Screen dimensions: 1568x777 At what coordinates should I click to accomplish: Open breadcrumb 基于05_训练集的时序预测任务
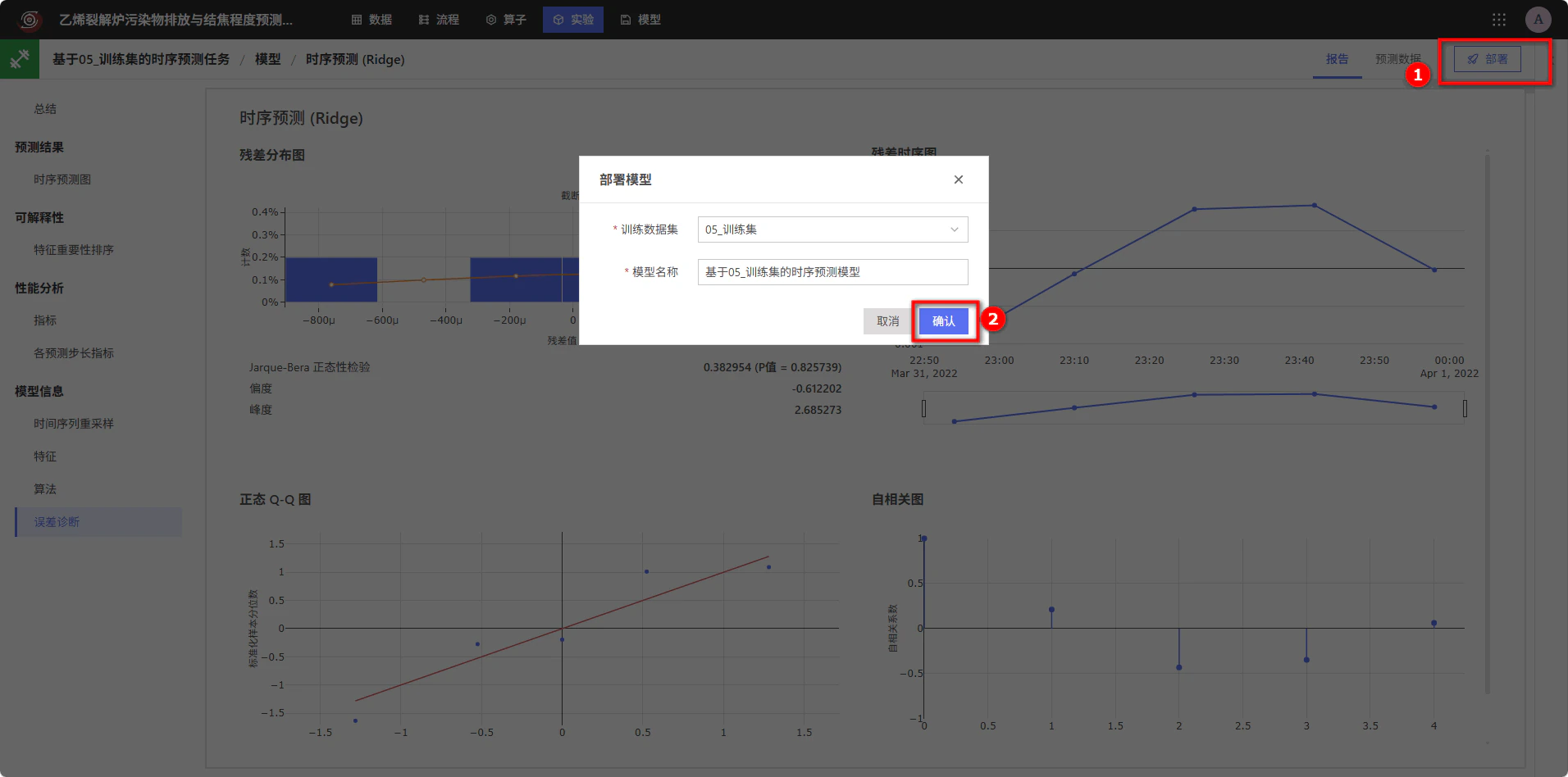141,59
